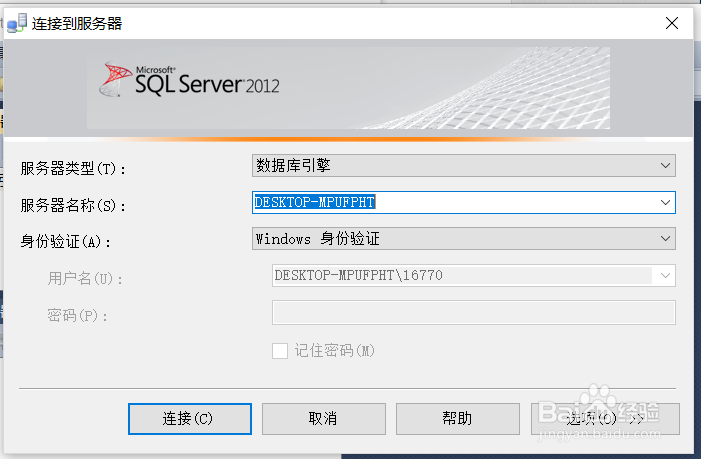
Task: Click the 用户名(U) label
Action: click(85, 278)
